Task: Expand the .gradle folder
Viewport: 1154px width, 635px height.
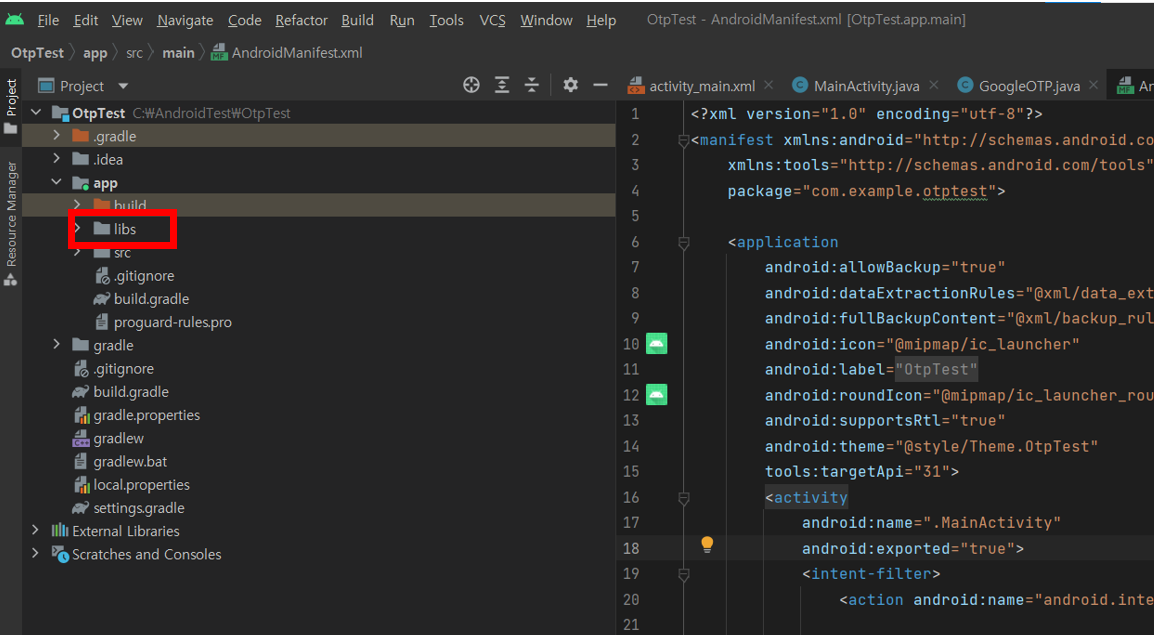Action: 57,136
